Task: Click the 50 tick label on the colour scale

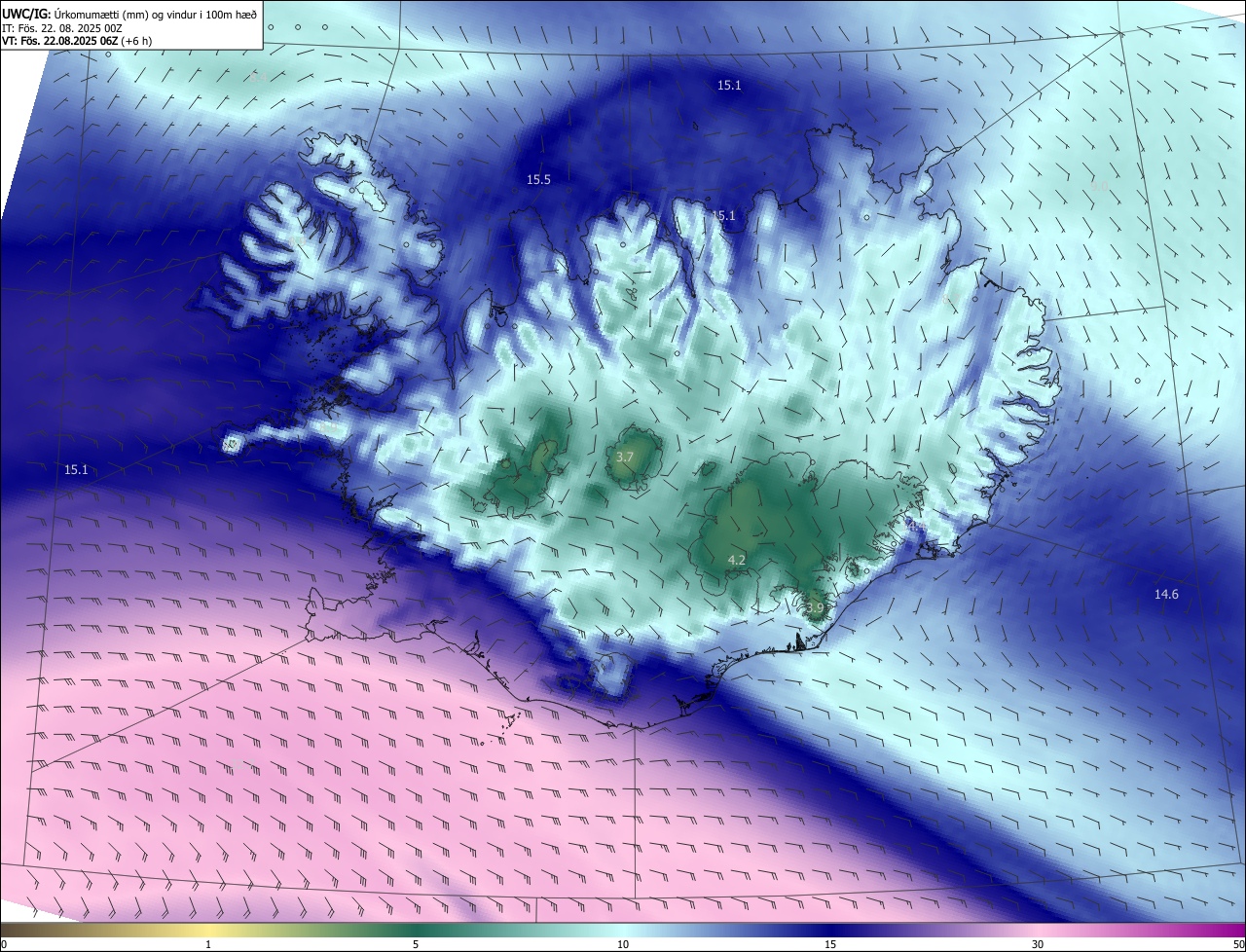Action: tap(1238, 944)
